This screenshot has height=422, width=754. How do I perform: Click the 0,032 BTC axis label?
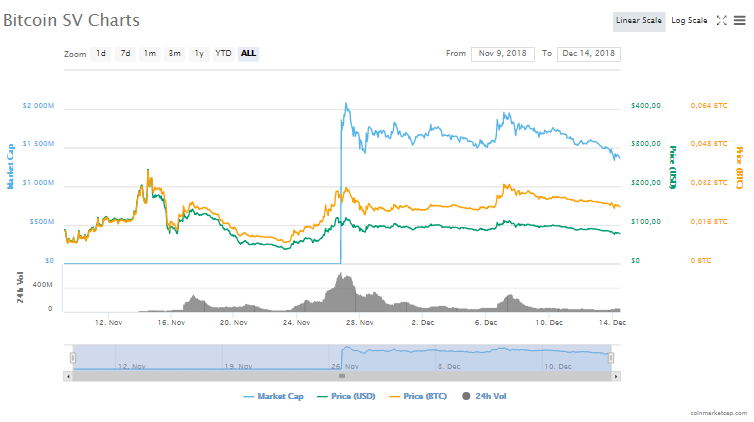point(709,183)
